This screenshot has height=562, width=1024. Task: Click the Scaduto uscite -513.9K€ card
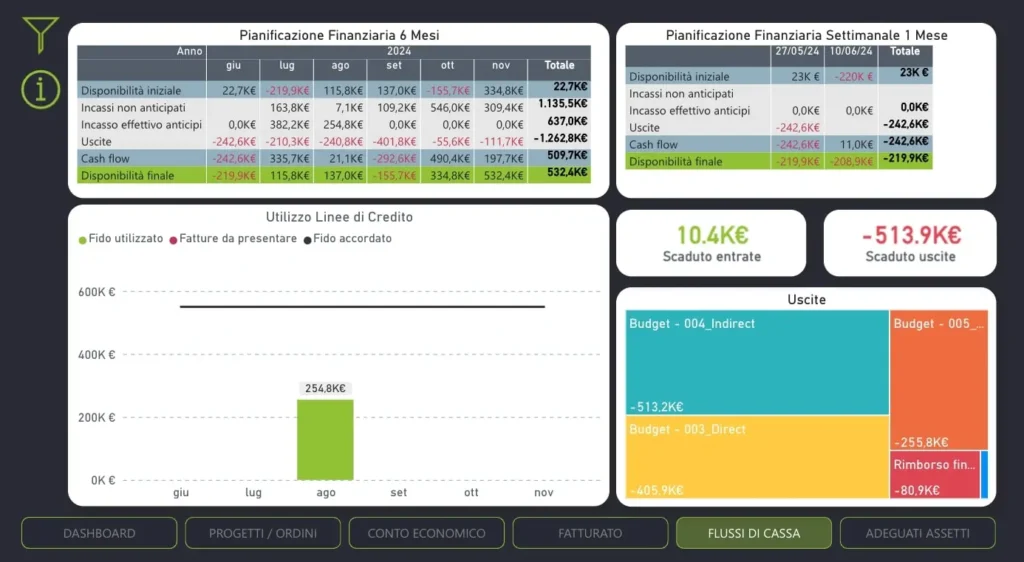click(x=910, y=243)
